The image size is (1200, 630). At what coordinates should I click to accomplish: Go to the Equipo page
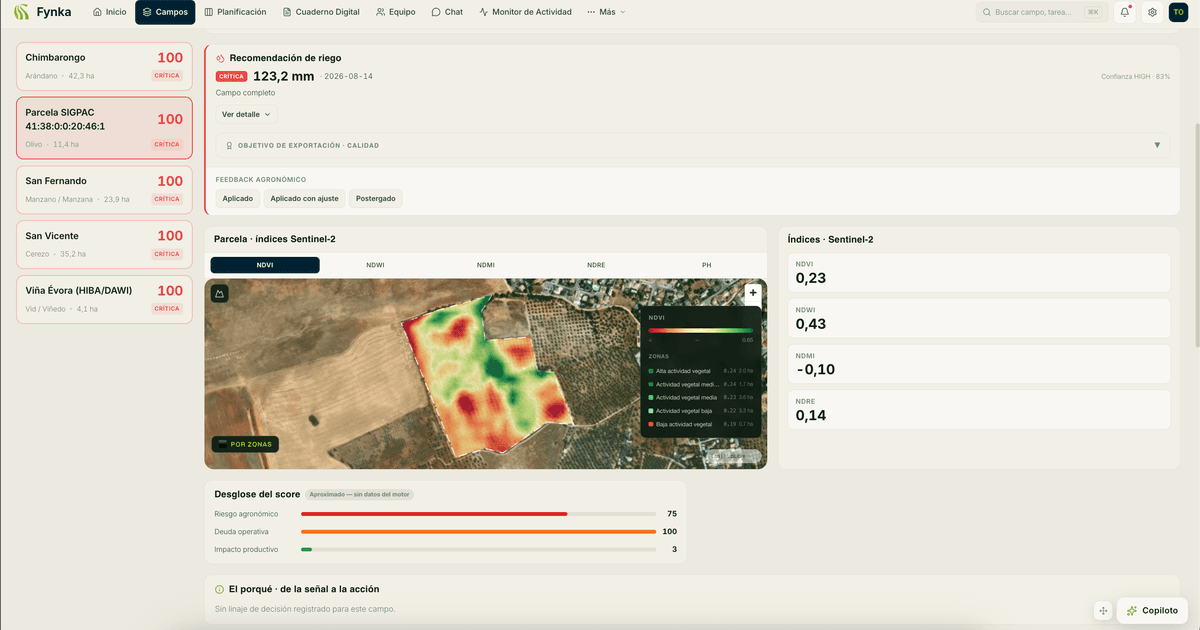click(x=395, y=12)
